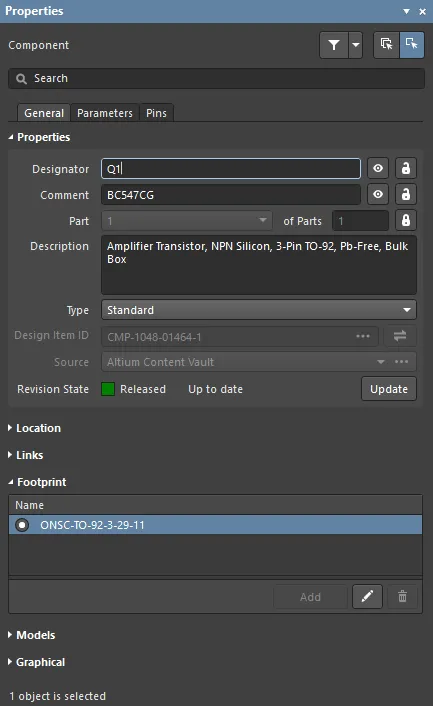This screenshot has width=433, height=706.
Task: Click the ellipsis button in Source field
Action: pos(401,362)
